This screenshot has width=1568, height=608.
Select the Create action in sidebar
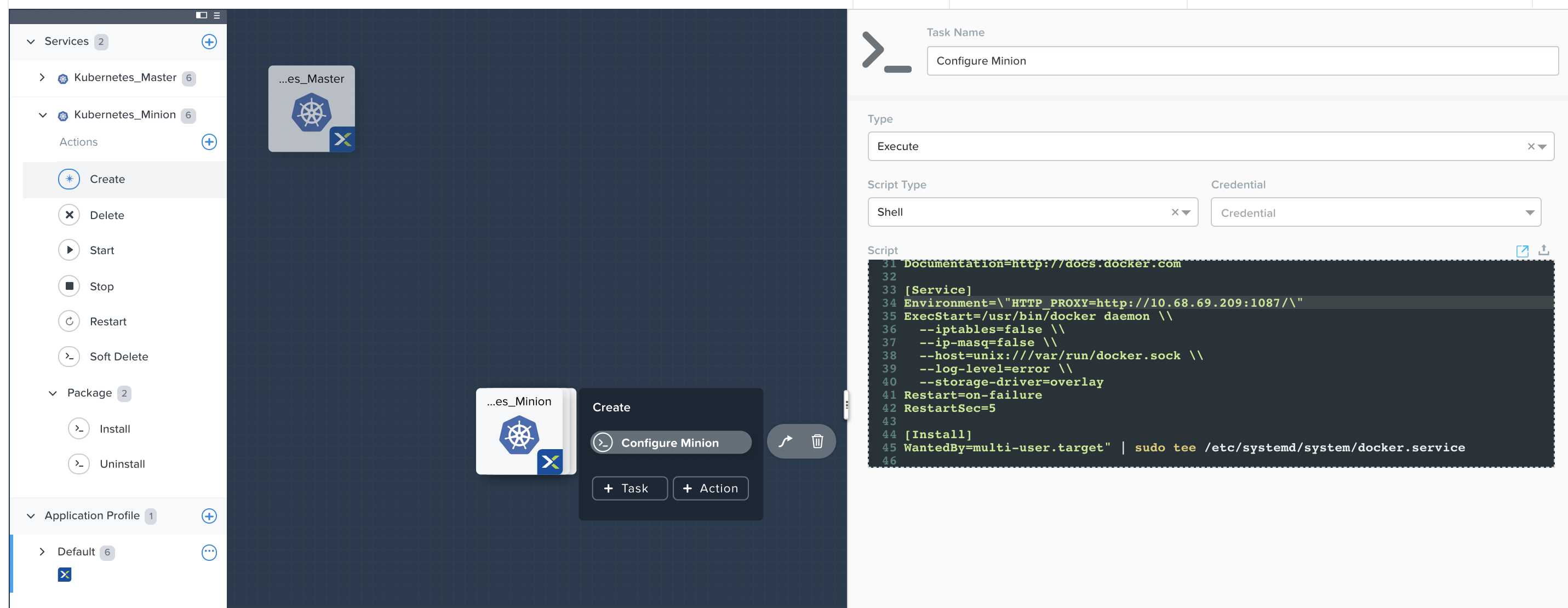(x=125, y=179)
